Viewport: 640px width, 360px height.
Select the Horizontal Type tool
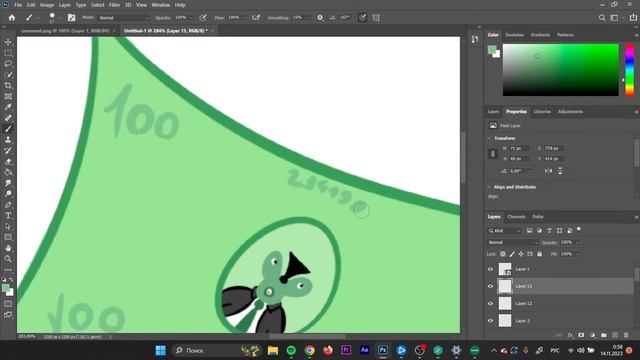point(8,216)
